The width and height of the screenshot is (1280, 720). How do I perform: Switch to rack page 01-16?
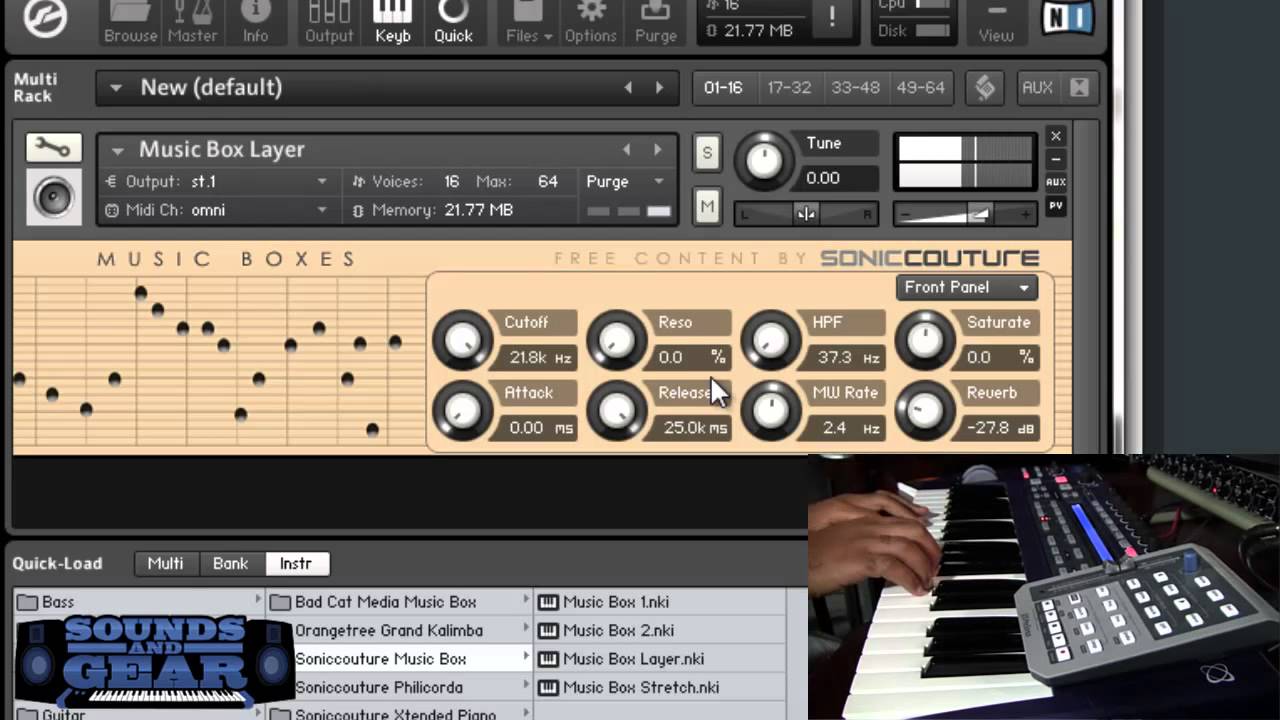click(723, 88)
